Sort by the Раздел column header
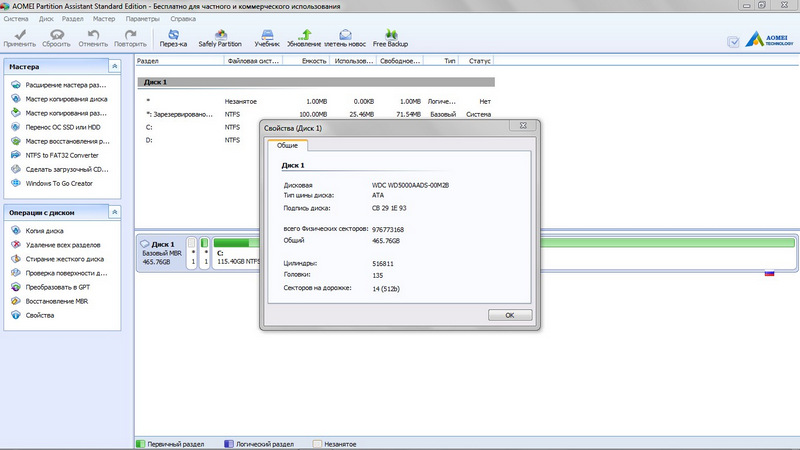 pos(179,61)
